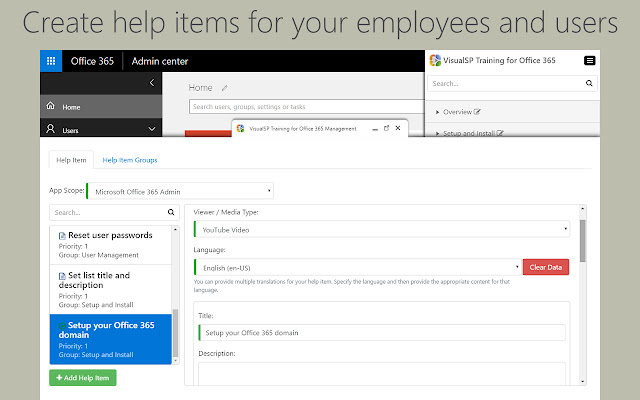Expand the Users menu in sidebar
640x400 pixels.
tap(151, 129)
